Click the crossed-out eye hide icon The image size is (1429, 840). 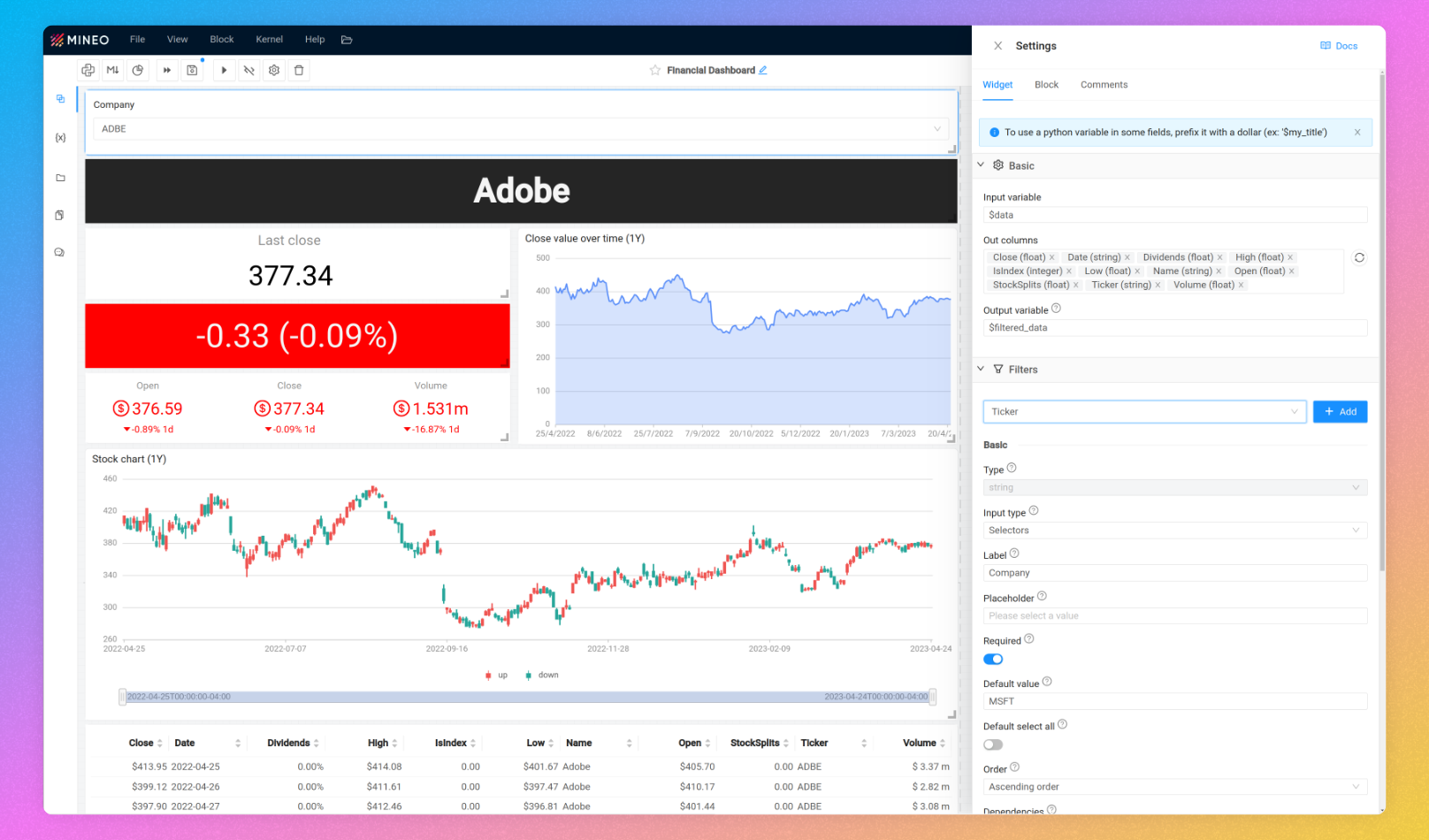249,70
